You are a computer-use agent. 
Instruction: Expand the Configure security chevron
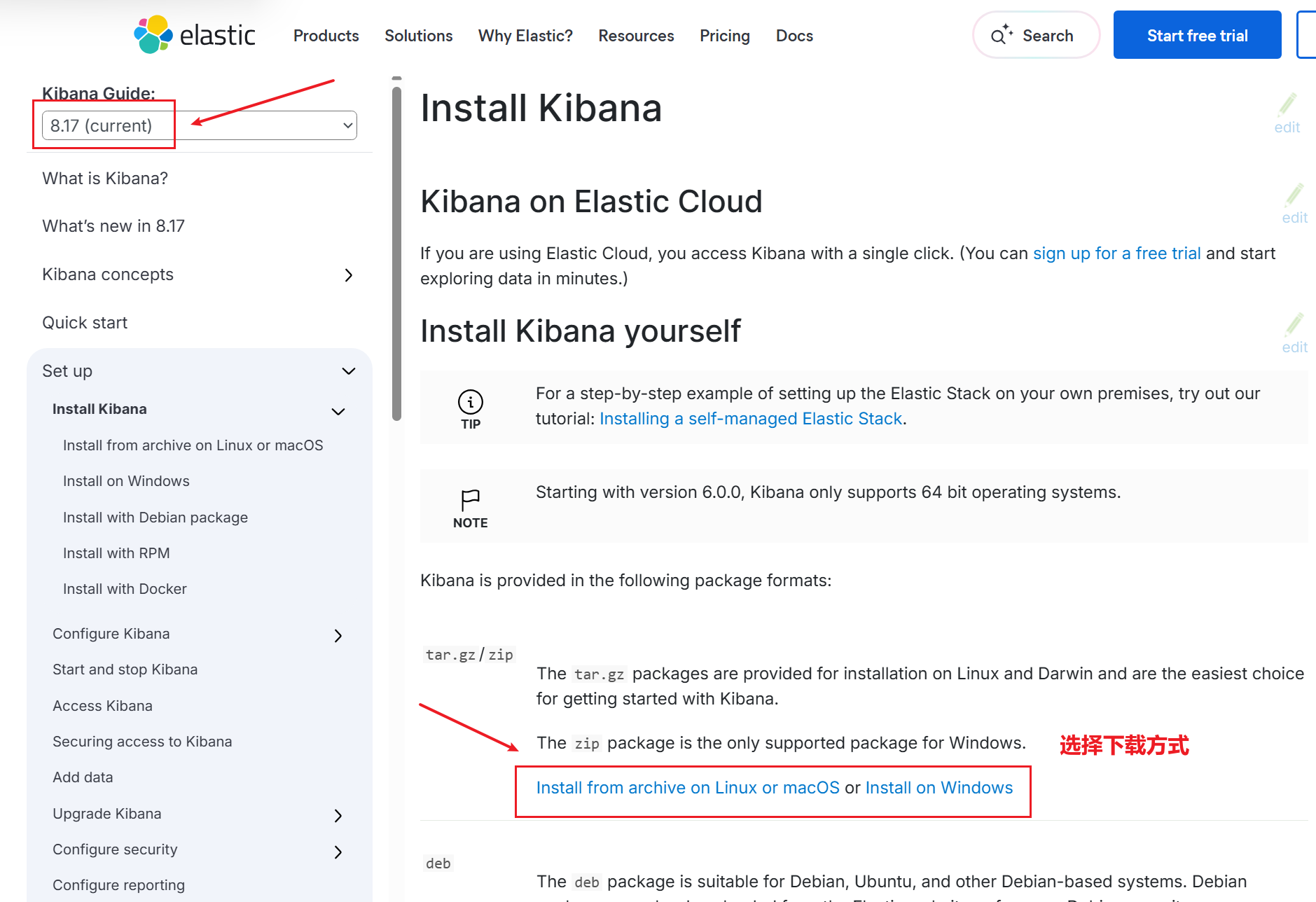click(338, 852)
